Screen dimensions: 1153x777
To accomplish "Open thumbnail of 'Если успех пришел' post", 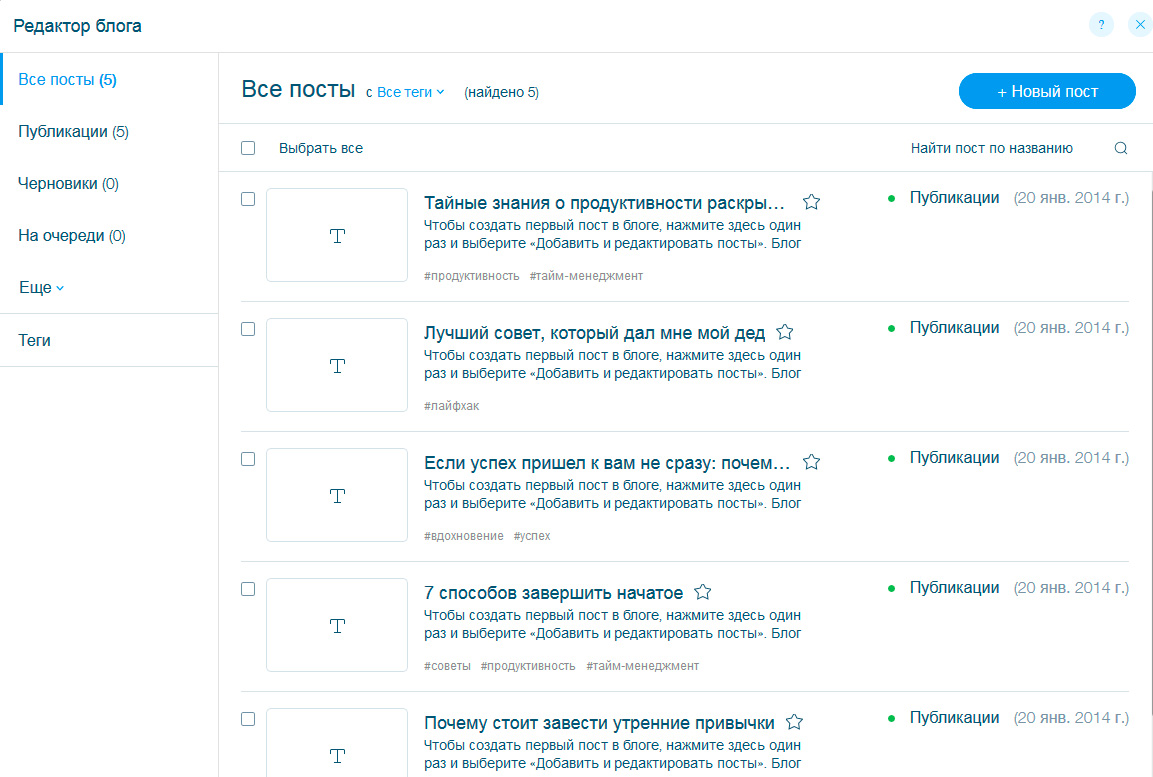I will coord(337,495).
